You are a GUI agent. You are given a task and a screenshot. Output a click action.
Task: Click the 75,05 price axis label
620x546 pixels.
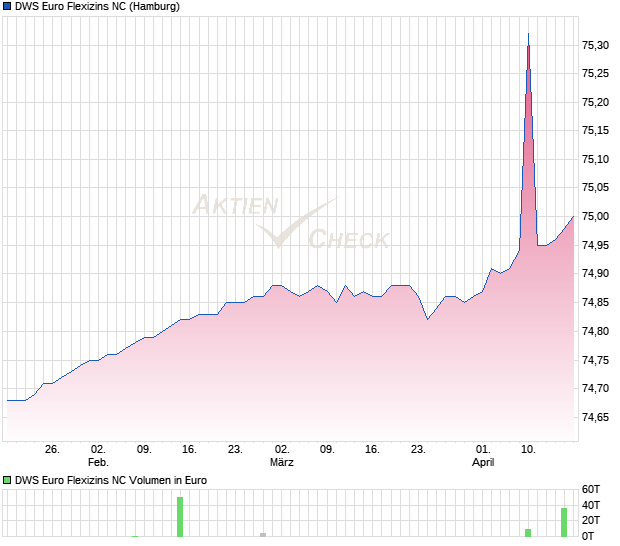click(595, 187)
